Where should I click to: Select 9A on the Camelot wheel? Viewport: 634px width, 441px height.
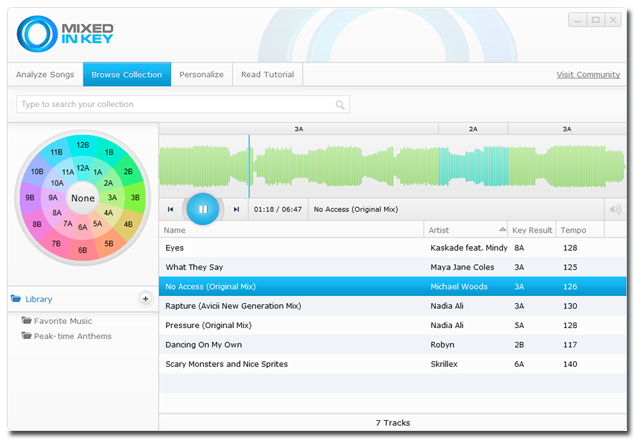tap(53, 198)
